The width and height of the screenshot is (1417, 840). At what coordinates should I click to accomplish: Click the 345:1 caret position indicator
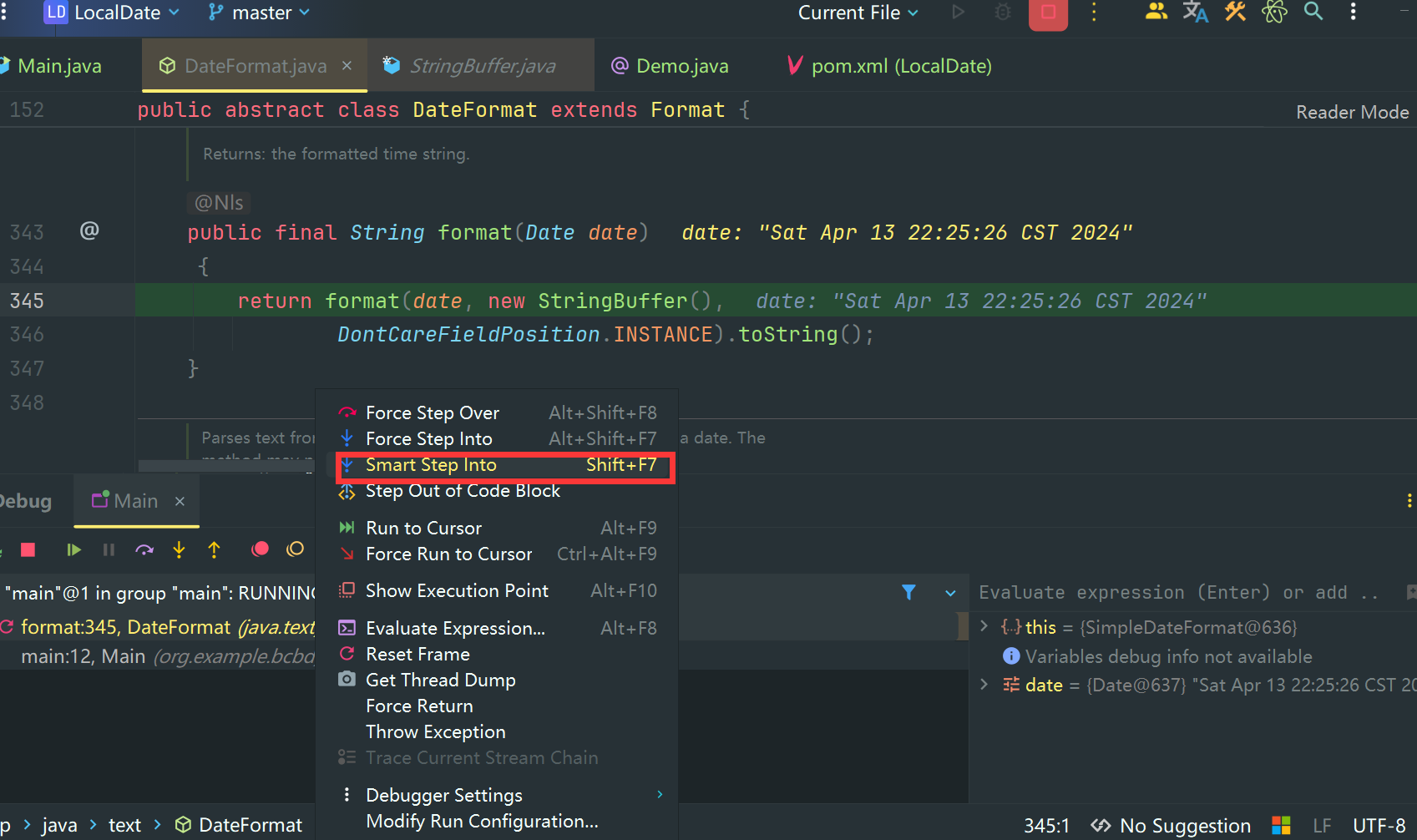tap(1046, 826)
